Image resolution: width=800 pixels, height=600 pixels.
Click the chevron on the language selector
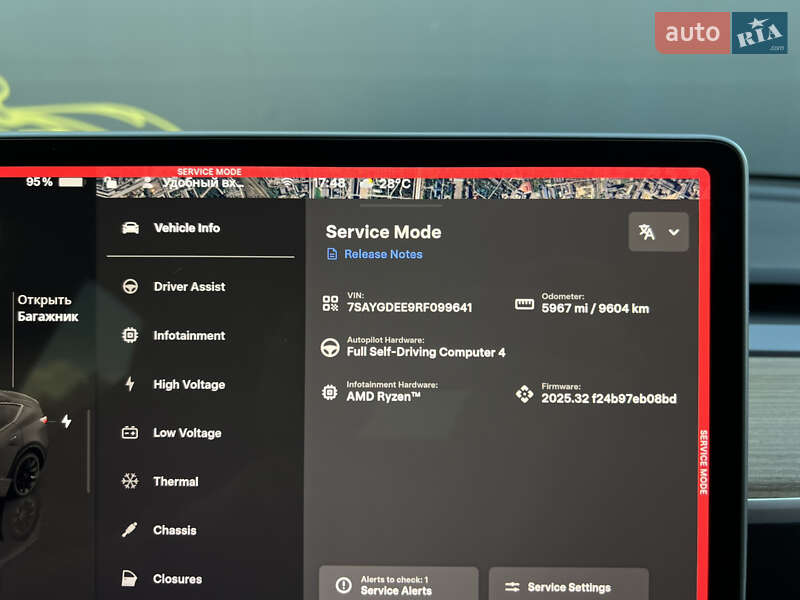674,232
